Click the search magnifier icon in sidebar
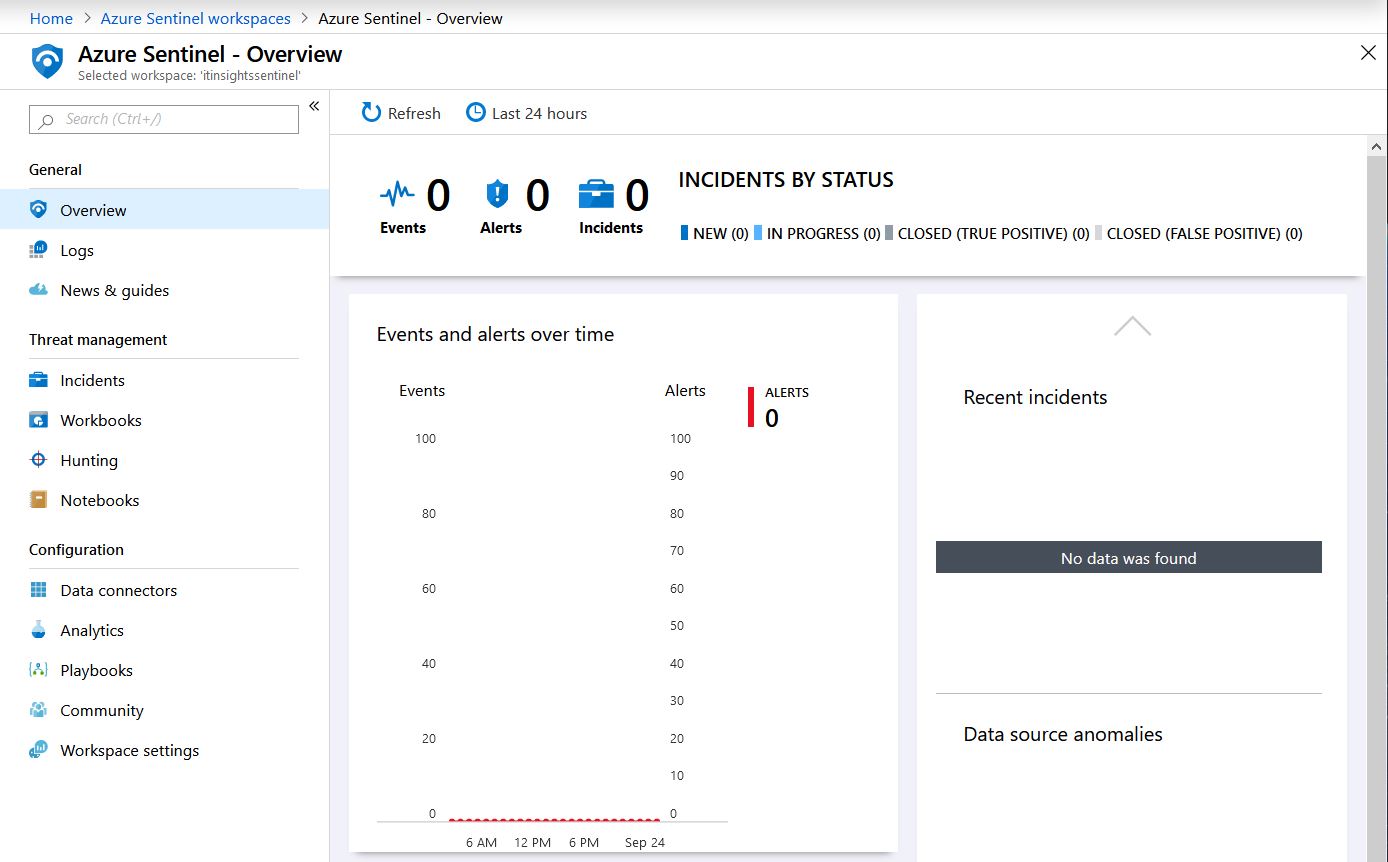 45,120
